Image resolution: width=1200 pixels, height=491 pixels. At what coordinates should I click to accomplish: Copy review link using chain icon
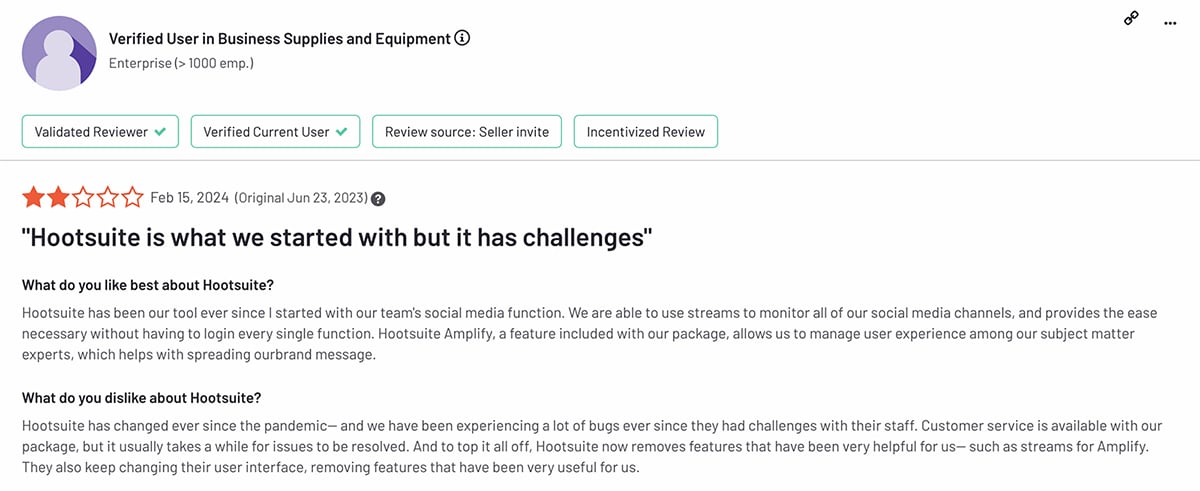[x=1131, y=18]
